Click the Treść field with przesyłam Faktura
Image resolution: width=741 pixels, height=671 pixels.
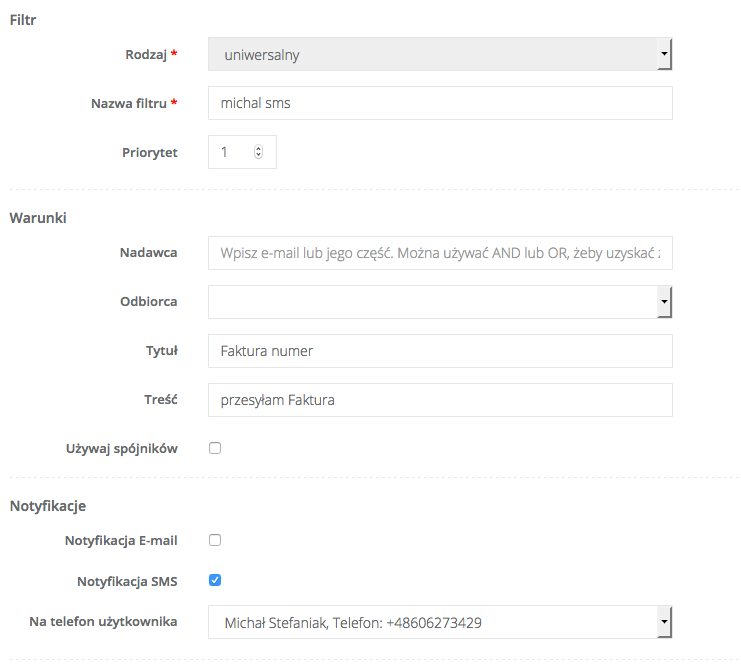440,400
